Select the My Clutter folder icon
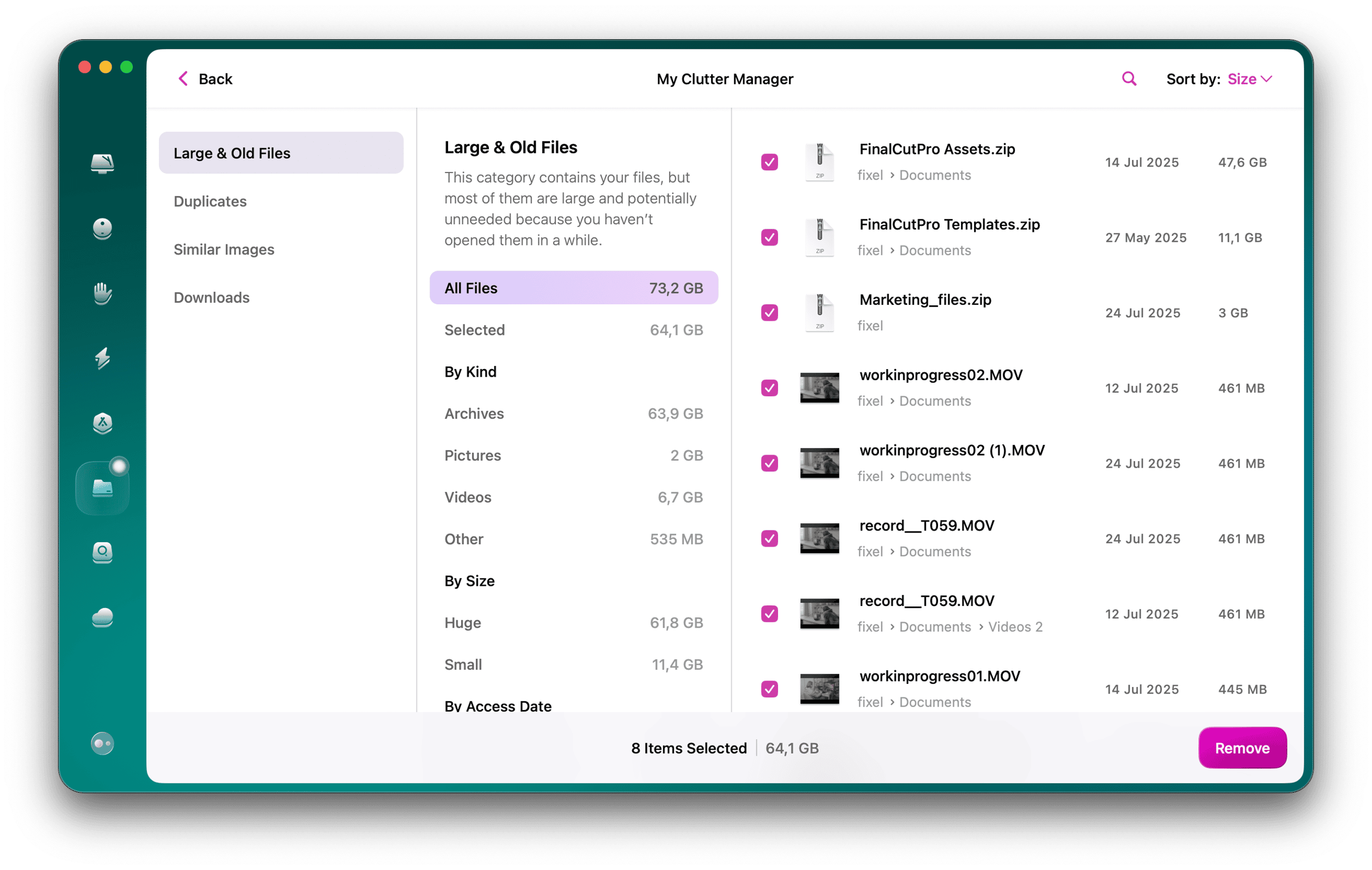Screen dimensions: 1372x870 click(102, 487)
